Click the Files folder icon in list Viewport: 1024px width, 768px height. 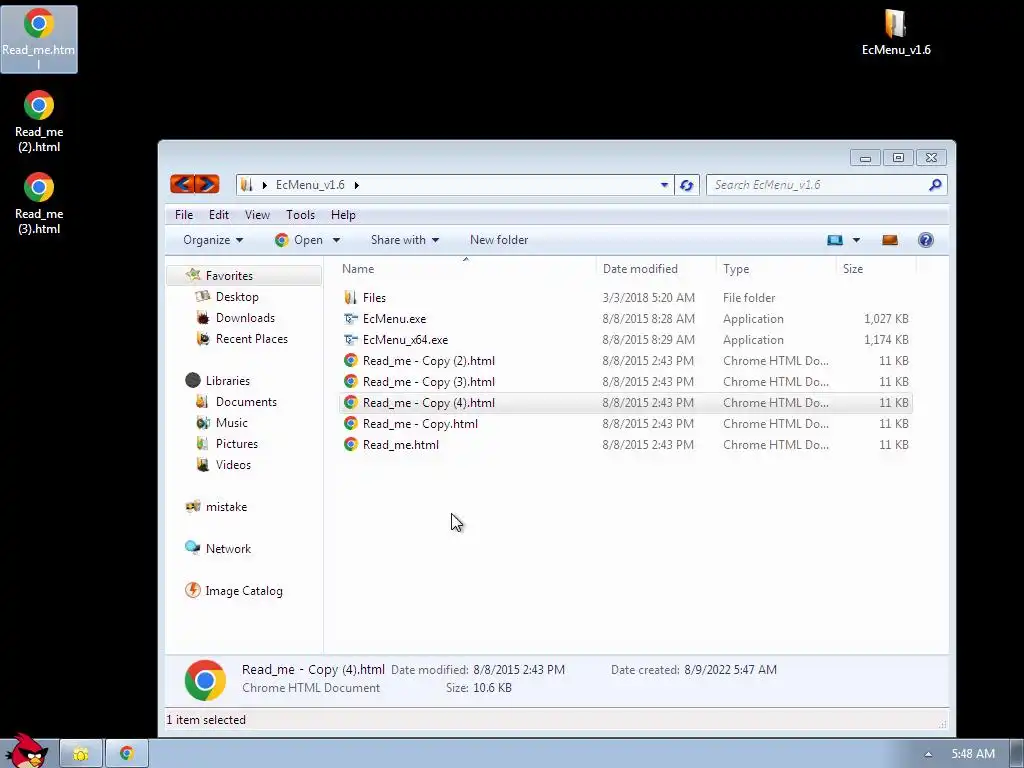[x=351, y=298]
